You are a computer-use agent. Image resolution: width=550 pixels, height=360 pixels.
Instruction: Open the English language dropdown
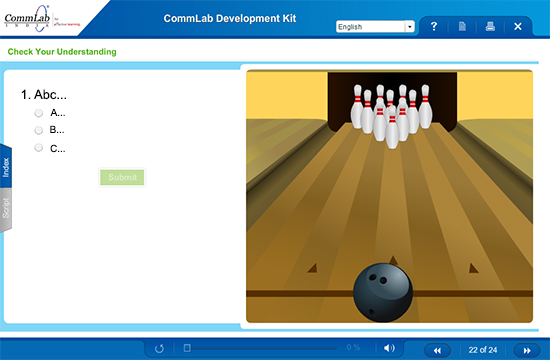pos(375,27)
